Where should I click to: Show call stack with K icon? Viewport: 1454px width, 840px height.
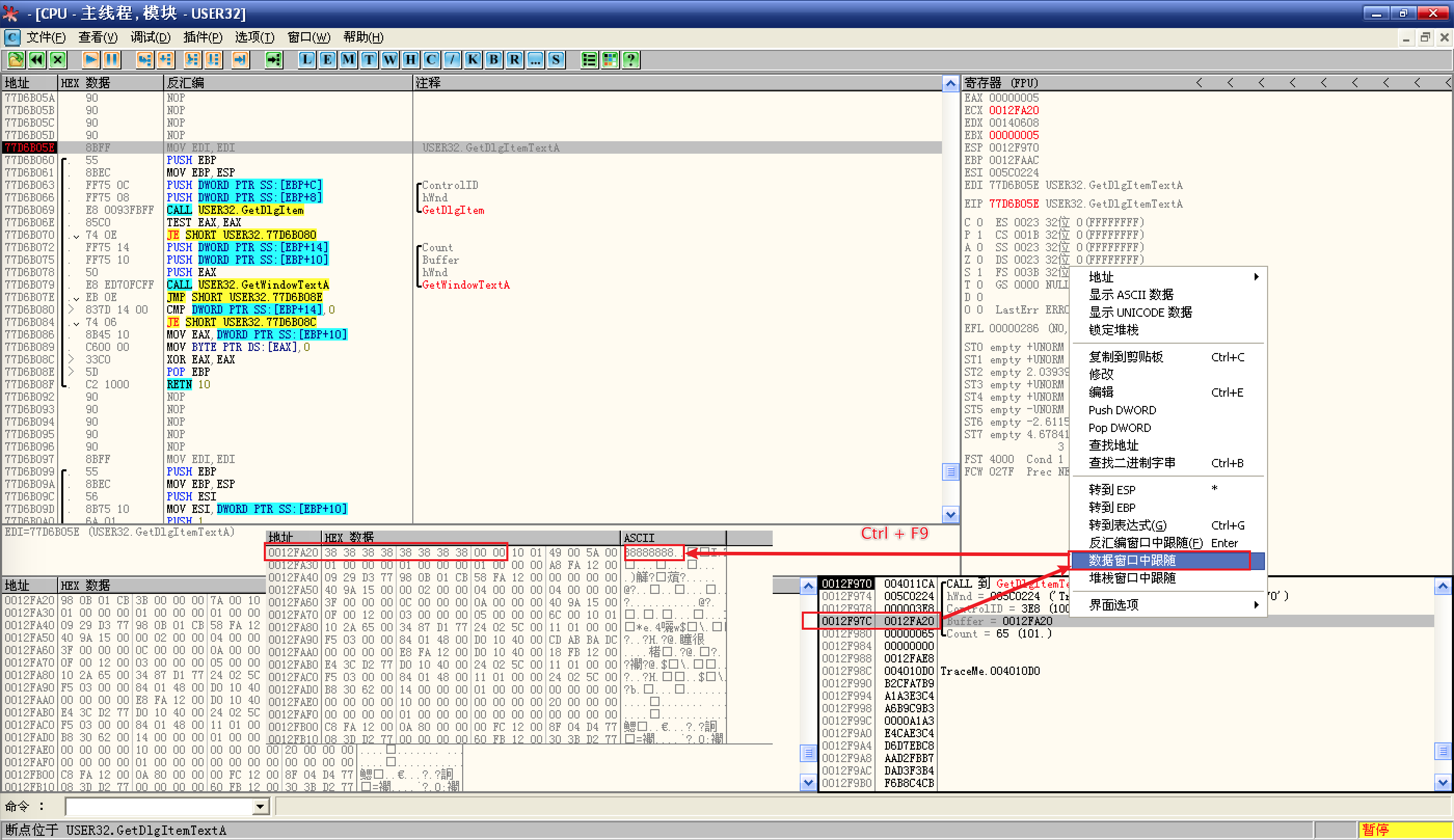[473, 59]
